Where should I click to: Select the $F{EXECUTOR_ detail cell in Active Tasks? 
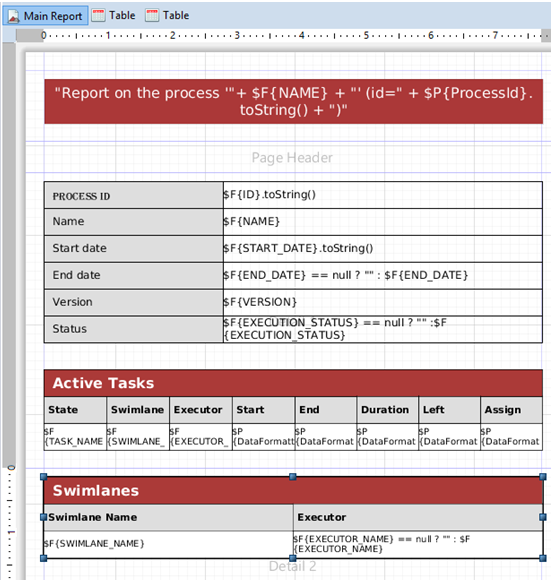pyautogui.click(x=201, y=437)
